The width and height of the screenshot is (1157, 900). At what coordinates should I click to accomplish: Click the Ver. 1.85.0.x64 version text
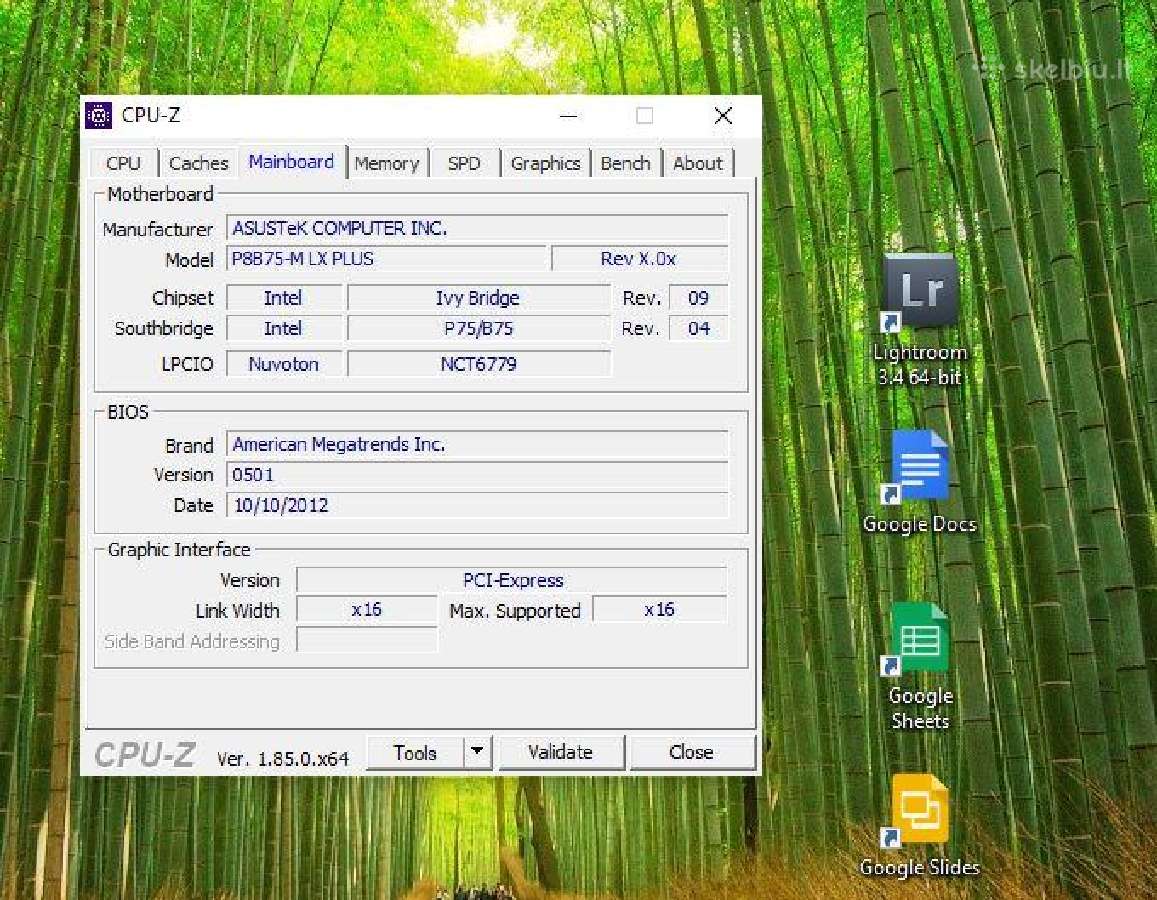pyautogui.click(x=283, y=759)
